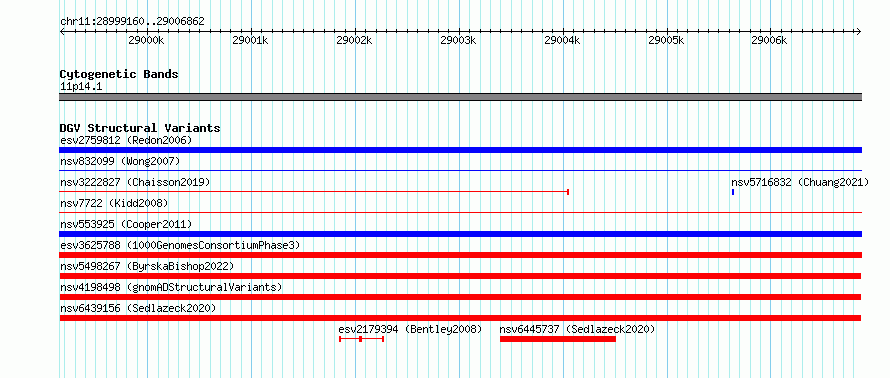Open the nsv7722 (Kidd2008) variant label
Screen dimensions: 890x378
(114, 203)
